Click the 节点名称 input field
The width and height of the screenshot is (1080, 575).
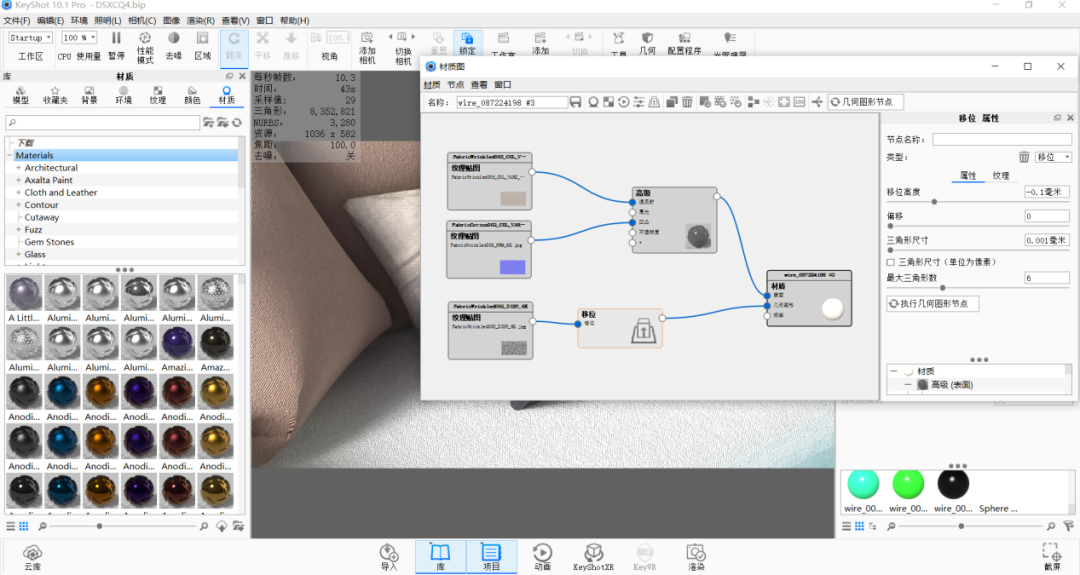pyautogui.click(x=1001, y=140)
